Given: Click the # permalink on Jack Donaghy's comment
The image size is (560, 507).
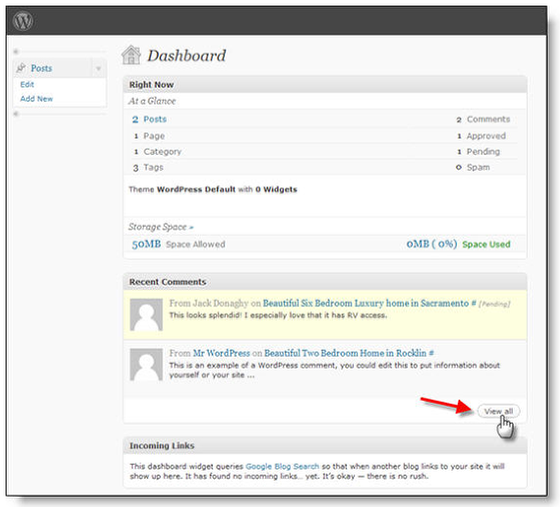Looking at the screenshot, I should point(474,303).
